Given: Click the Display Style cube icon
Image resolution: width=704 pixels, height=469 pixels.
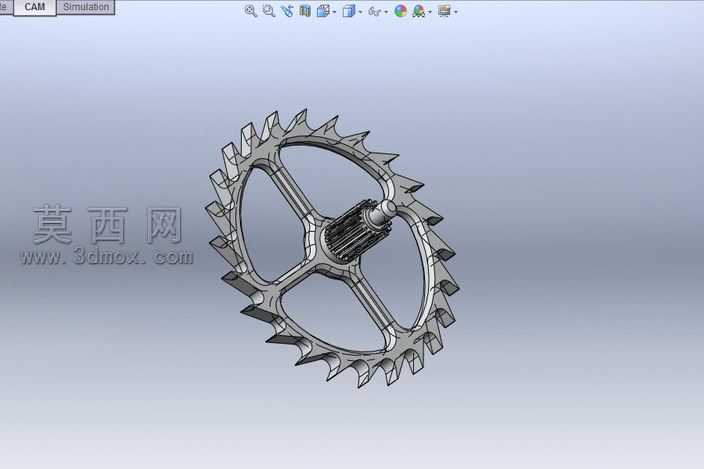Looking at the screenshot, I should (x=348, y=11).
